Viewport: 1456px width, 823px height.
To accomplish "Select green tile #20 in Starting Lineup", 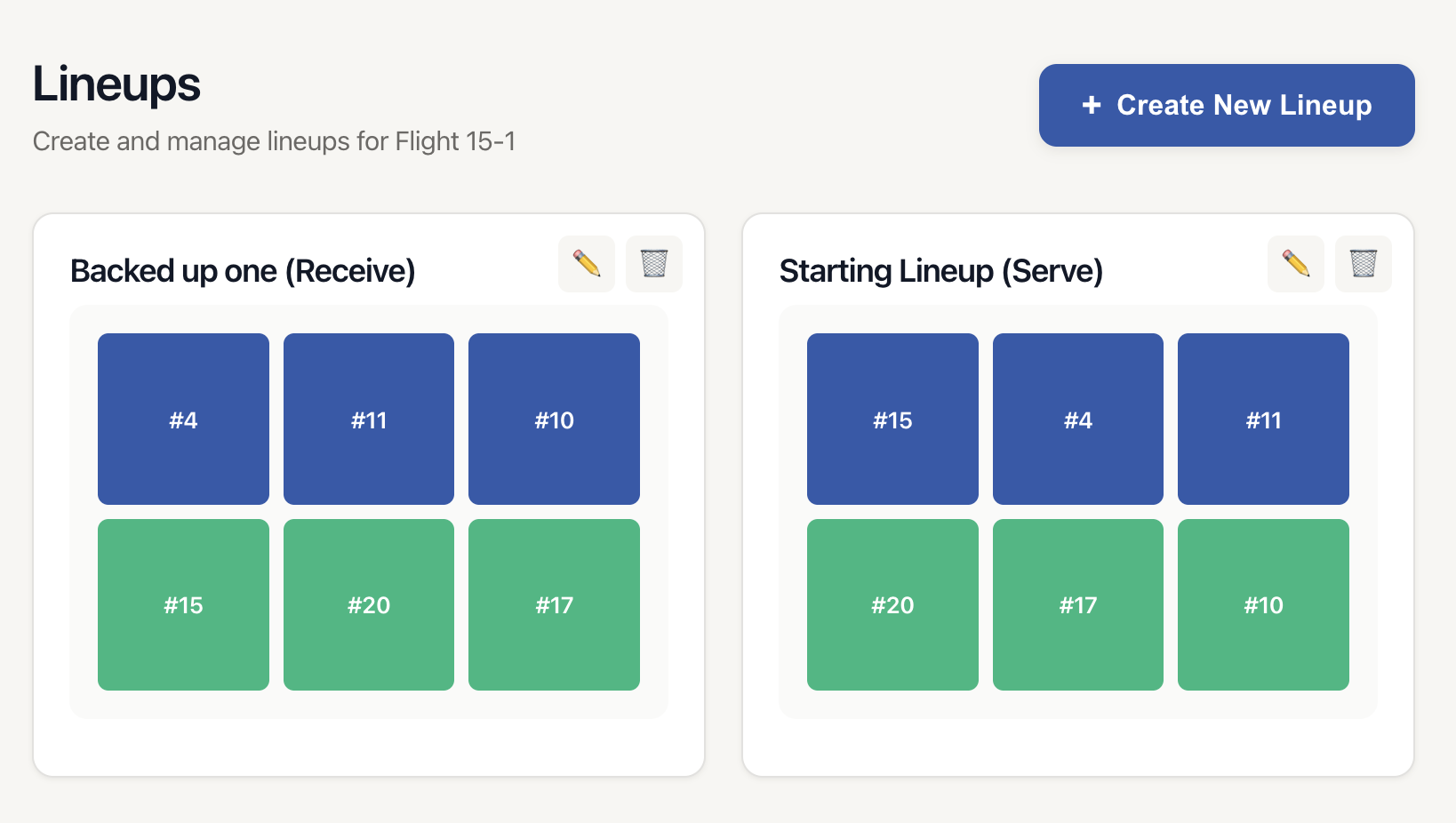I will [x=892, y=604].
